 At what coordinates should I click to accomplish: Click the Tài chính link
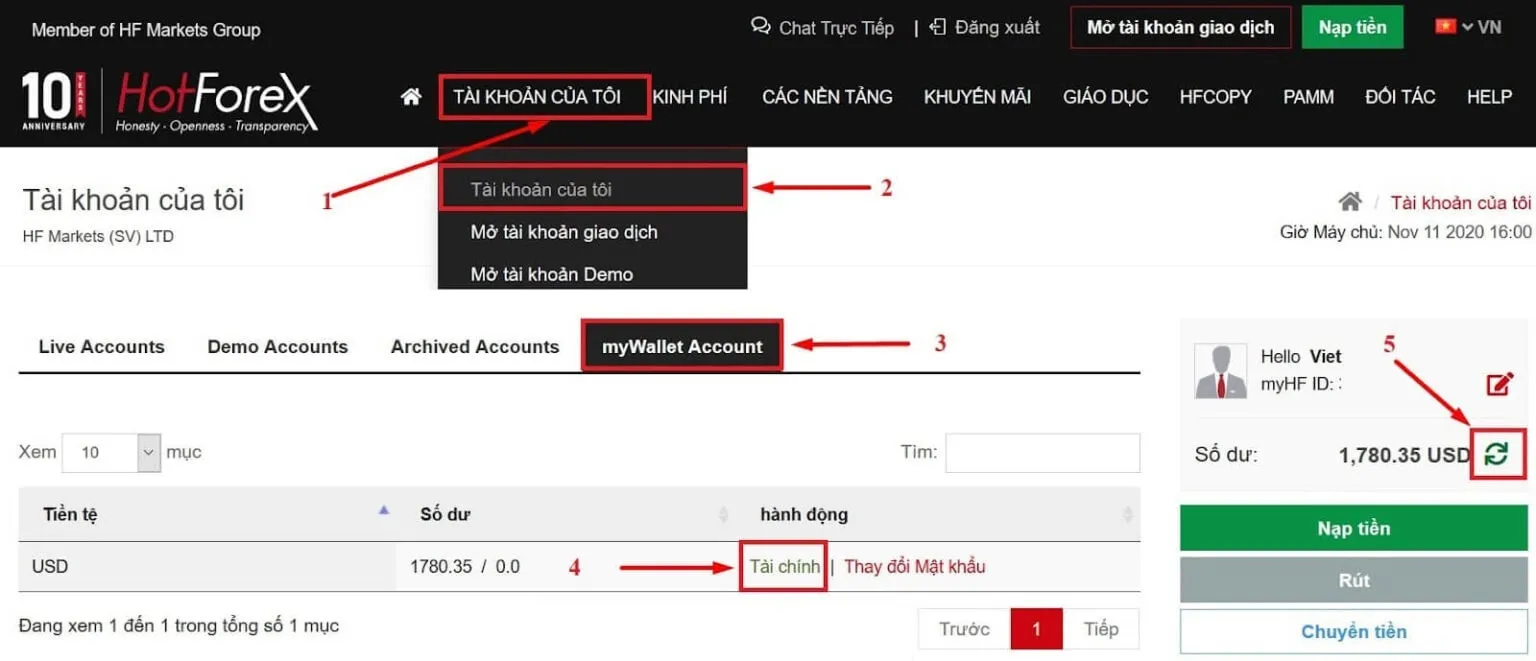(785, 566)
